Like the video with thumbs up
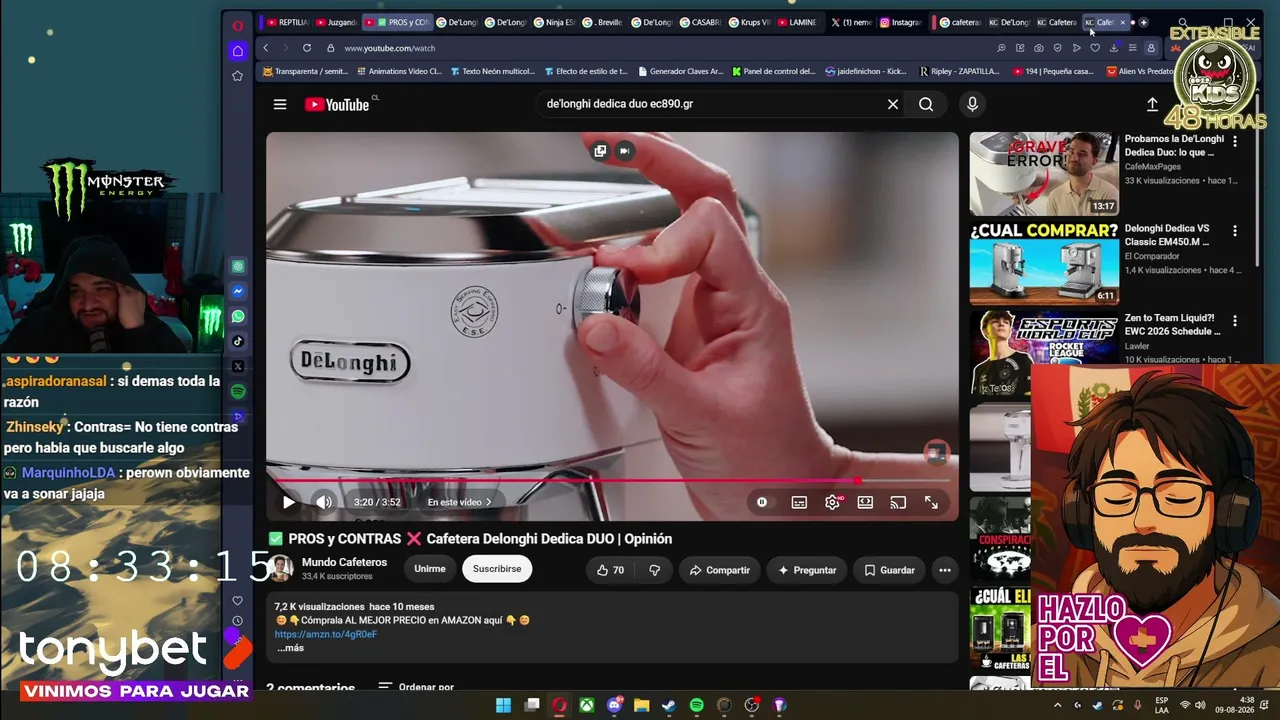This screenshot has height=720, width=1280. 610,570
